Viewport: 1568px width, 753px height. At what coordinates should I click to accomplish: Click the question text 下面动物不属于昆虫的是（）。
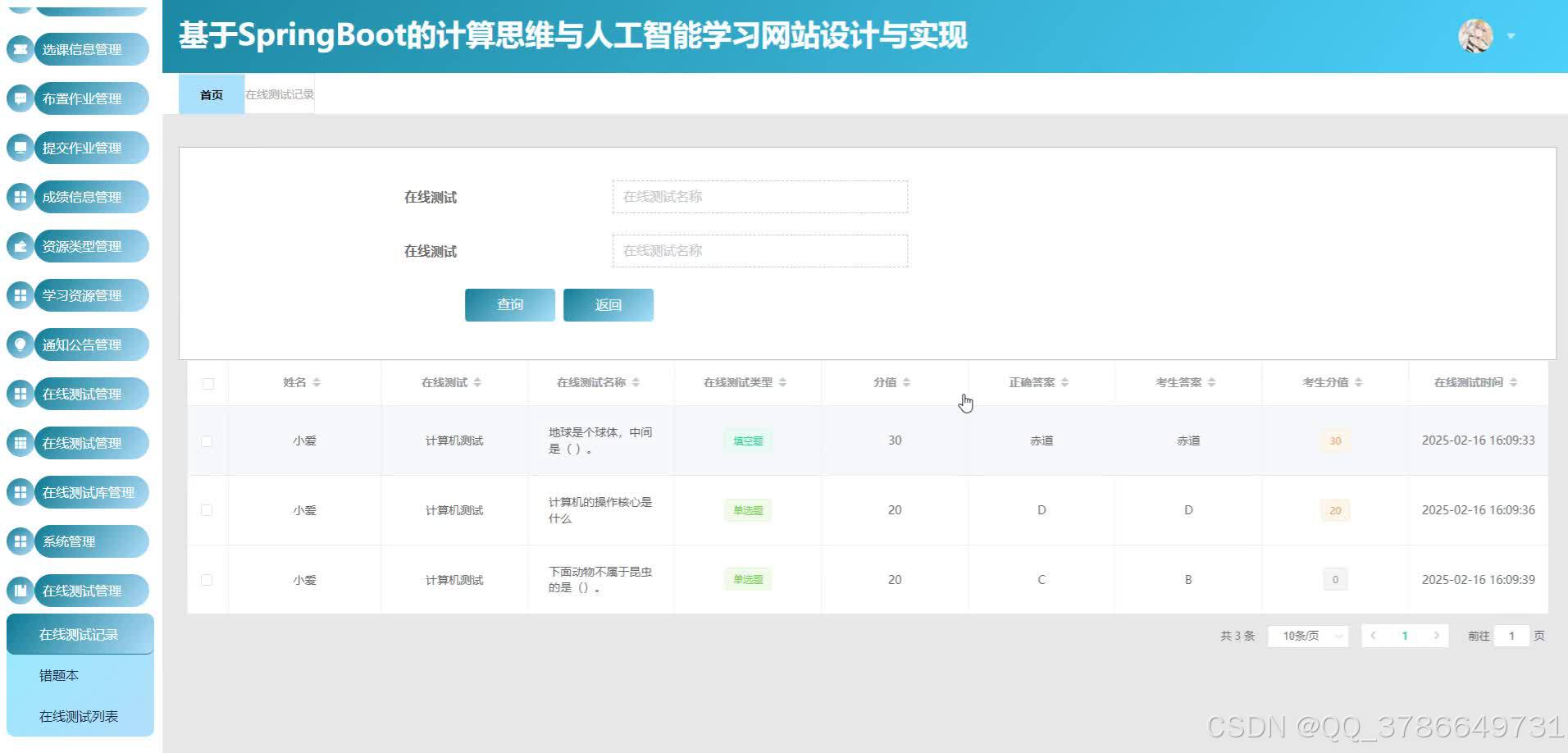pos(600,580)
